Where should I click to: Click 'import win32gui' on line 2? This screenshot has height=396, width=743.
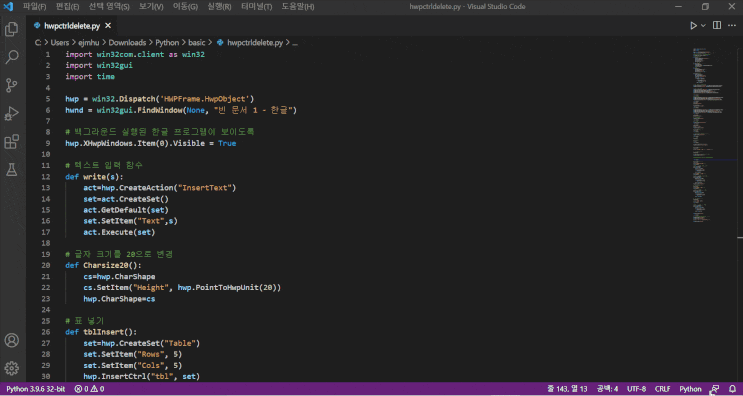(99, 65)
